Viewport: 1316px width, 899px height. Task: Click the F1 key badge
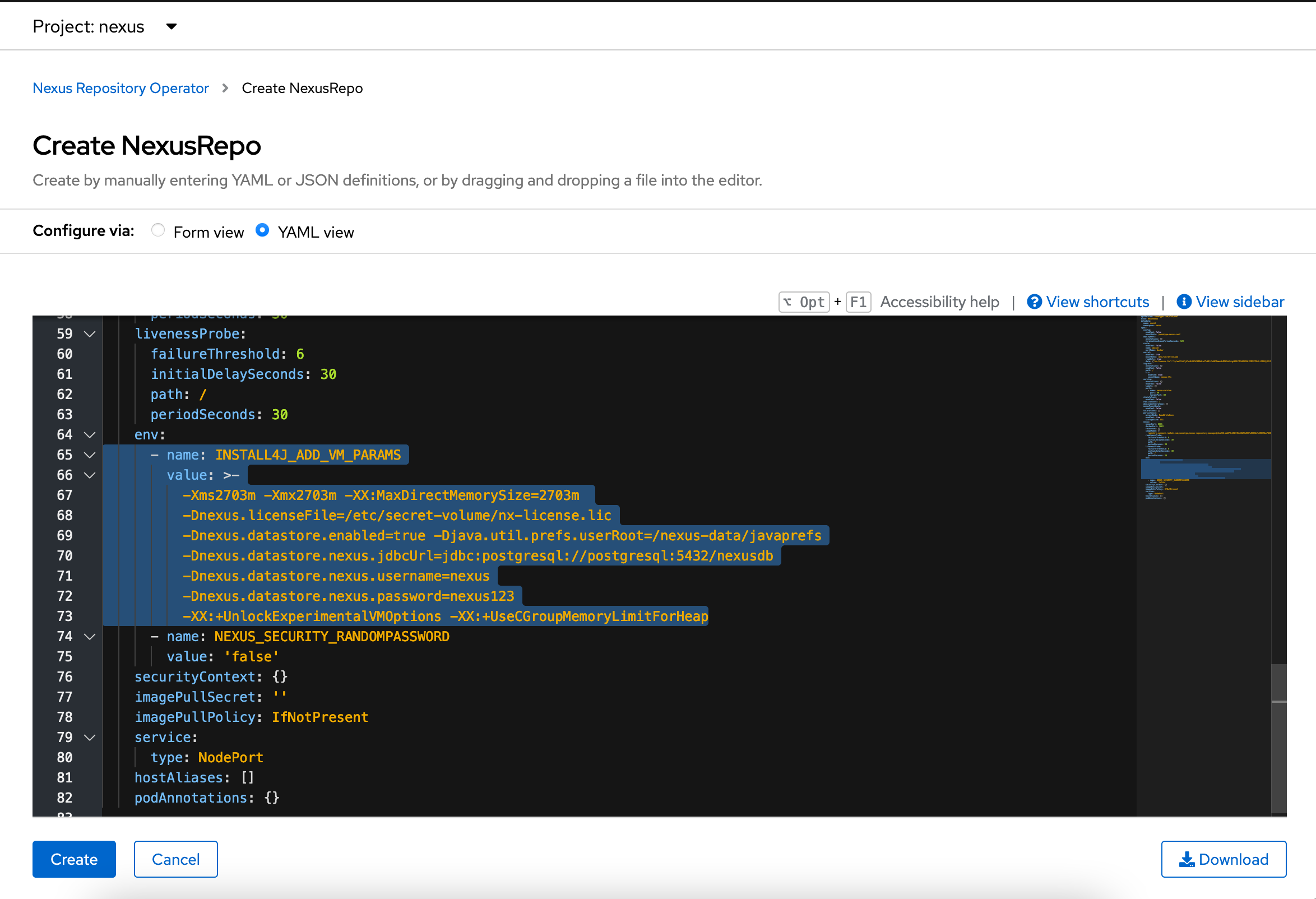tap(858, 302)
